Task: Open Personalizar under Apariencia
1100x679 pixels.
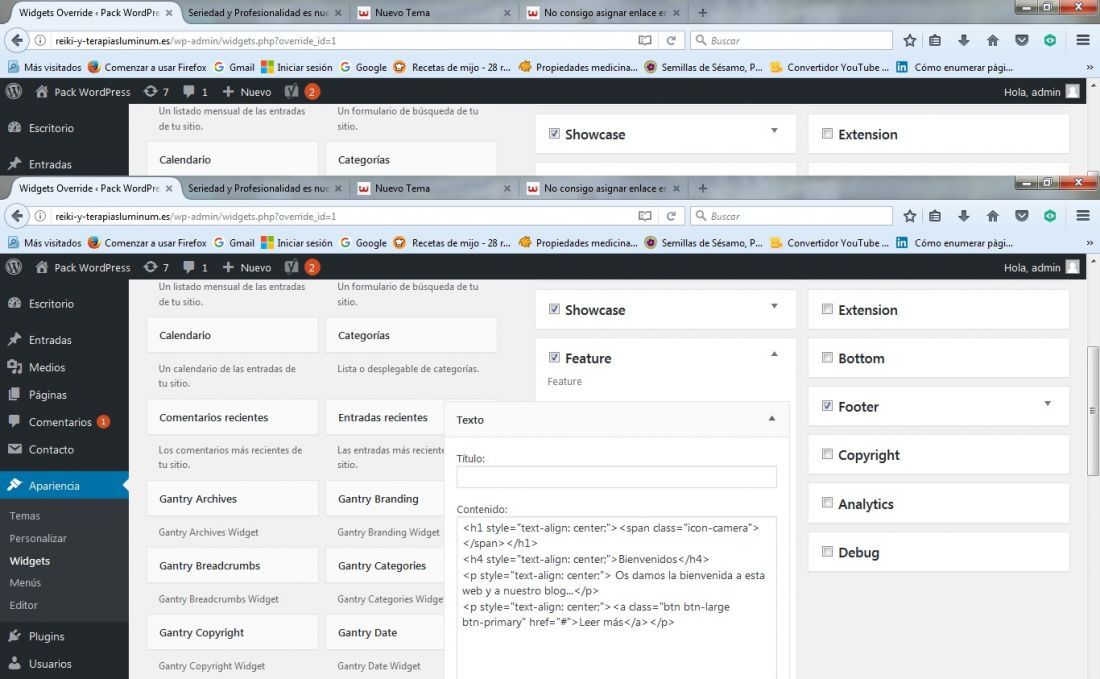Action: (x=38, y=538)
